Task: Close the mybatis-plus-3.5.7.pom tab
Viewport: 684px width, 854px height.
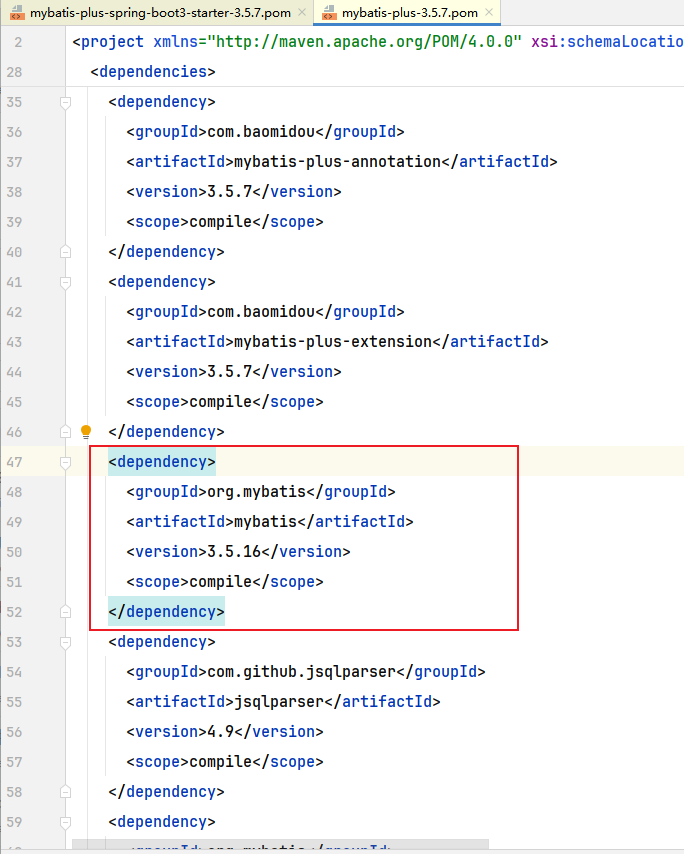Action: (489, 12)
